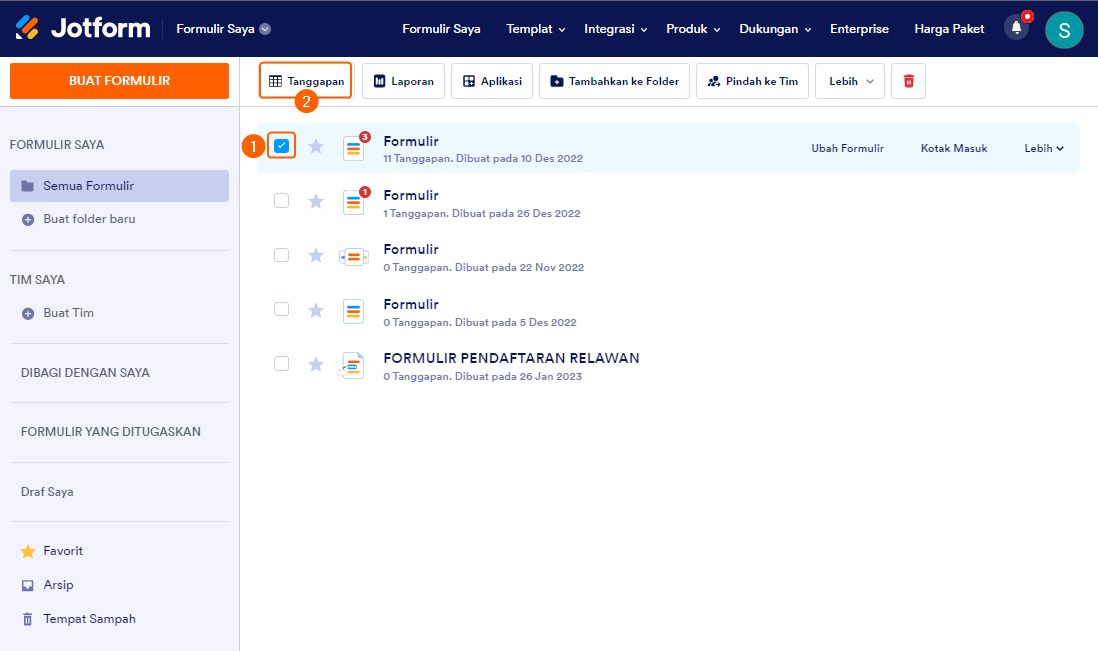Viewport: 1098px width, 651px height.
Task: Open Tempat Sampah in the sidebar
Action: pyautogui.click(x=89, y=619)
